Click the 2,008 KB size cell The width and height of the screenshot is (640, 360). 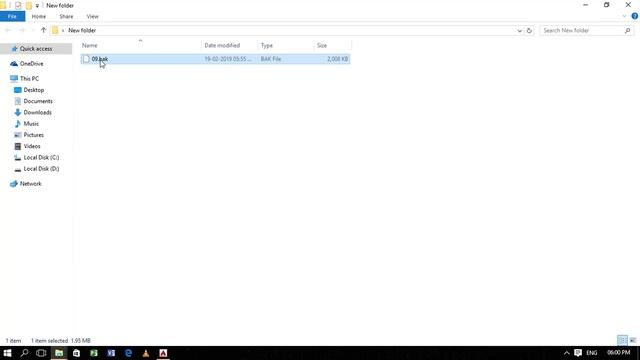(x=338, y=59)
